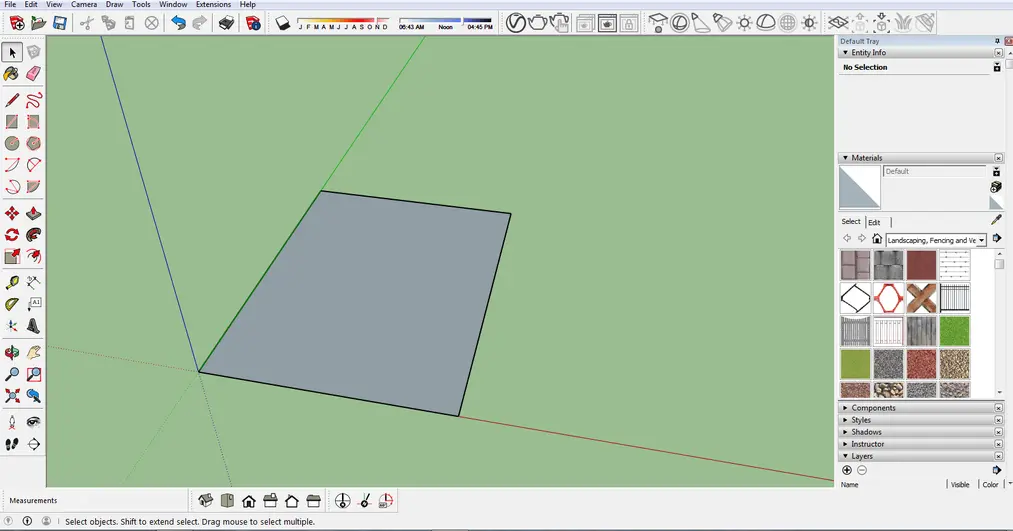
Task: Select the arrow Select tool
Action: pos(12,52)
